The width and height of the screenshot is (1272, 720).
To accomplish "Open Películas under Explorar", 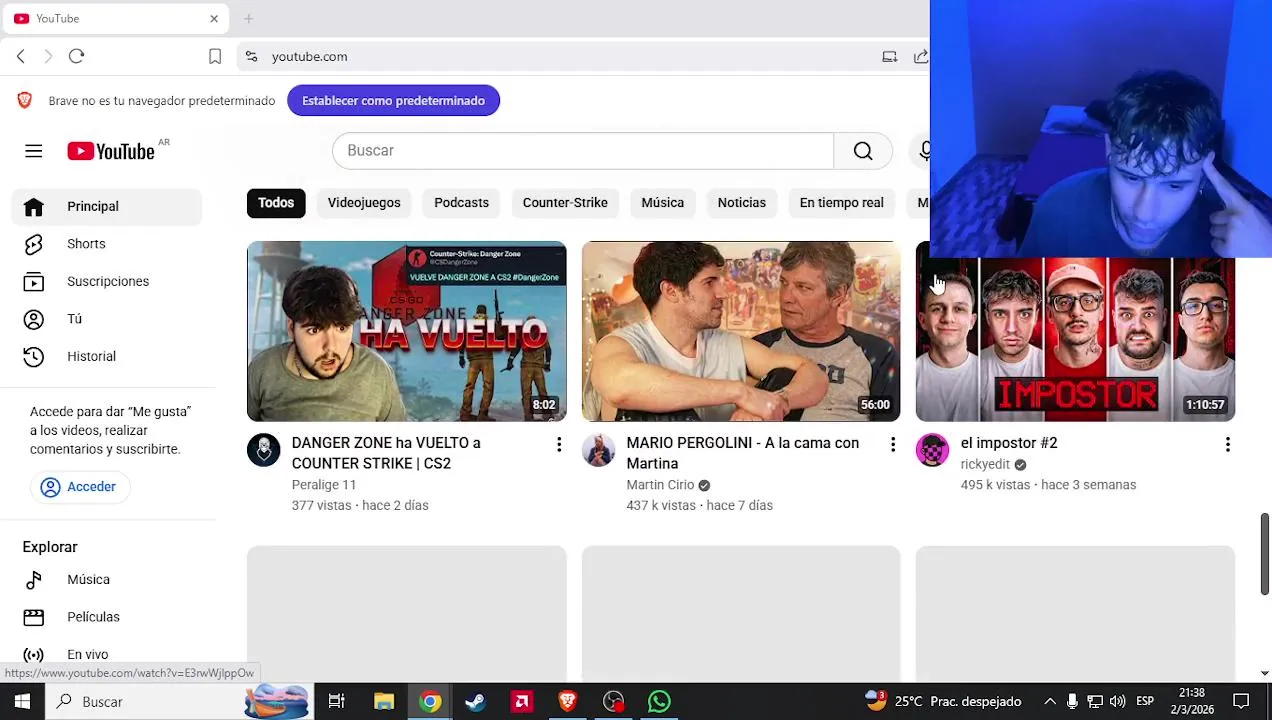I will click(107, 618).
